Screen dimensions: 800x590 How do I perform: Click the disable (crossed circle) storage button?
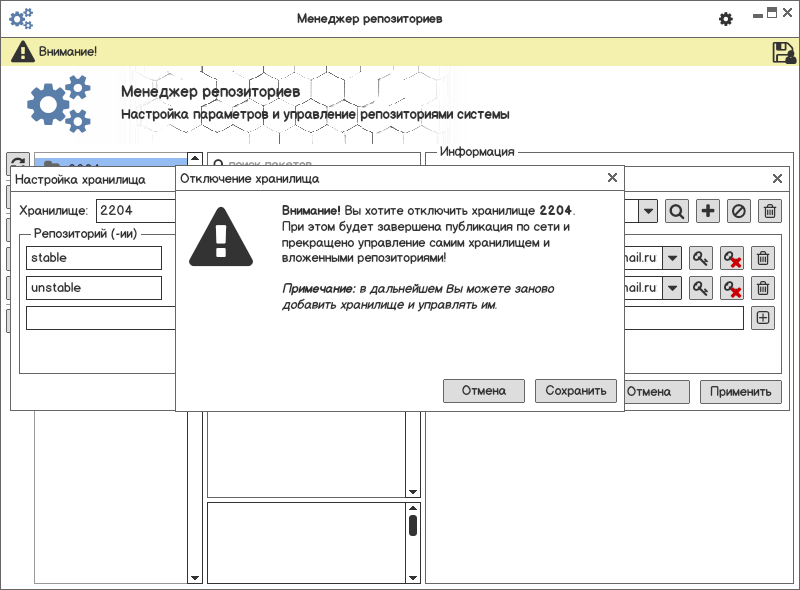[739, 211]
